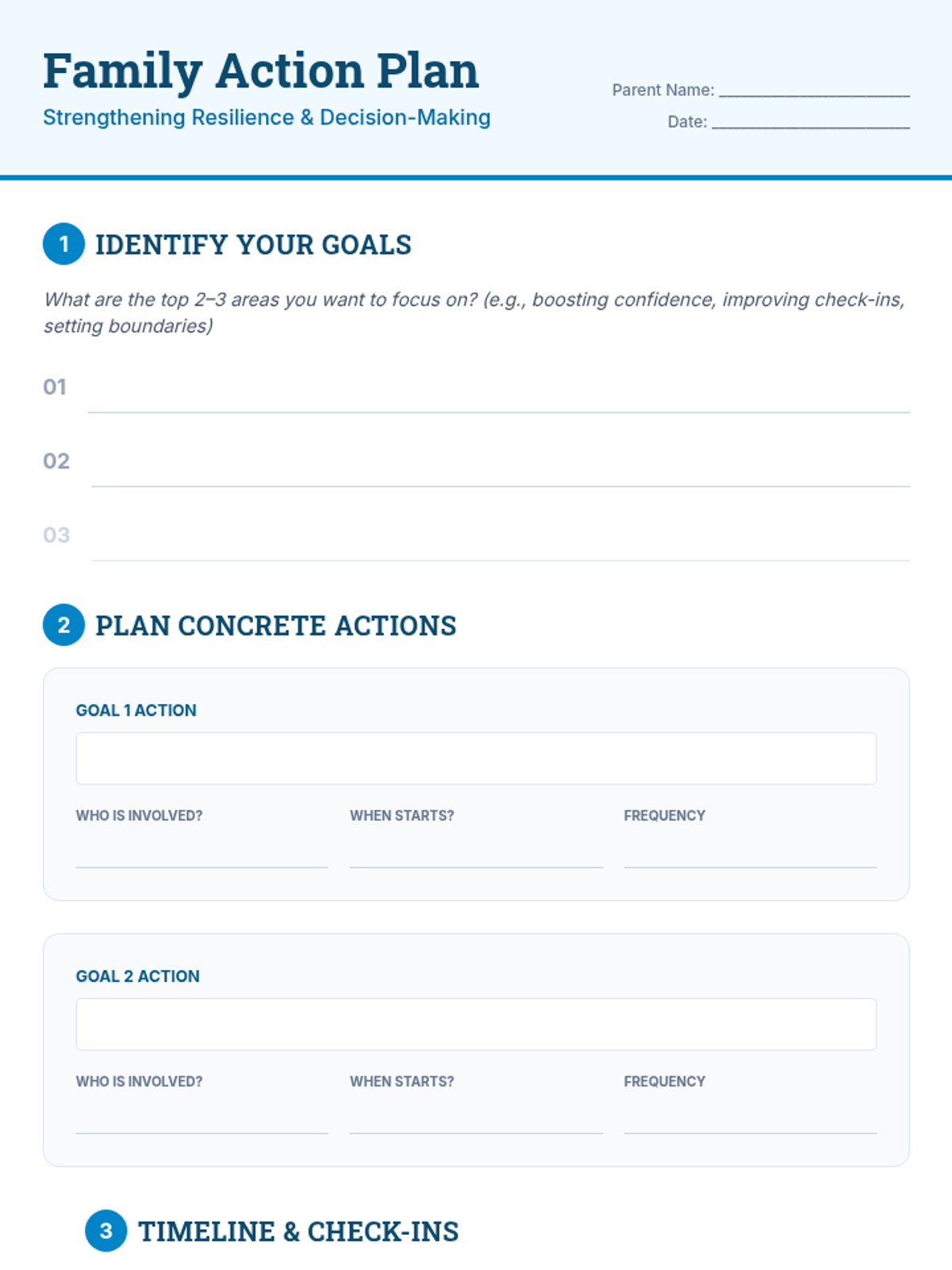Image resolution: width=952 pixels, height=1270 pixels.
Task: Click the number 1 section badge
Action: pyautogui.click(x=63, y=244)
